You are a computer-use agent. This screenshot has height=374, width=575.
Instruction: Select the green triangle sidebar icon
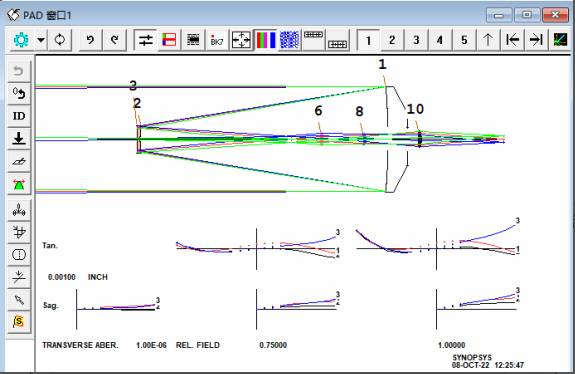(19, 184)
